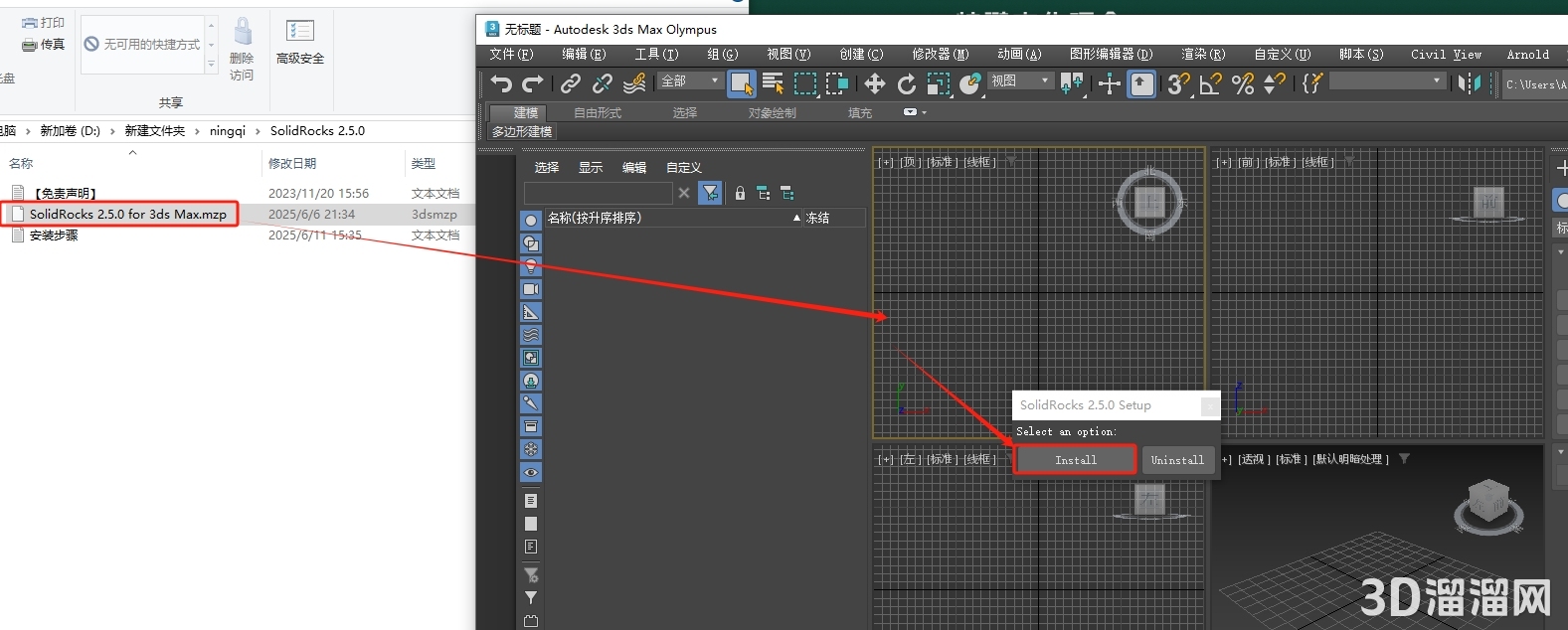Viewport: 1568px width, 630px height.
Task: Toggle Percent Snap in toolbar
Action: coord(1243,83)
